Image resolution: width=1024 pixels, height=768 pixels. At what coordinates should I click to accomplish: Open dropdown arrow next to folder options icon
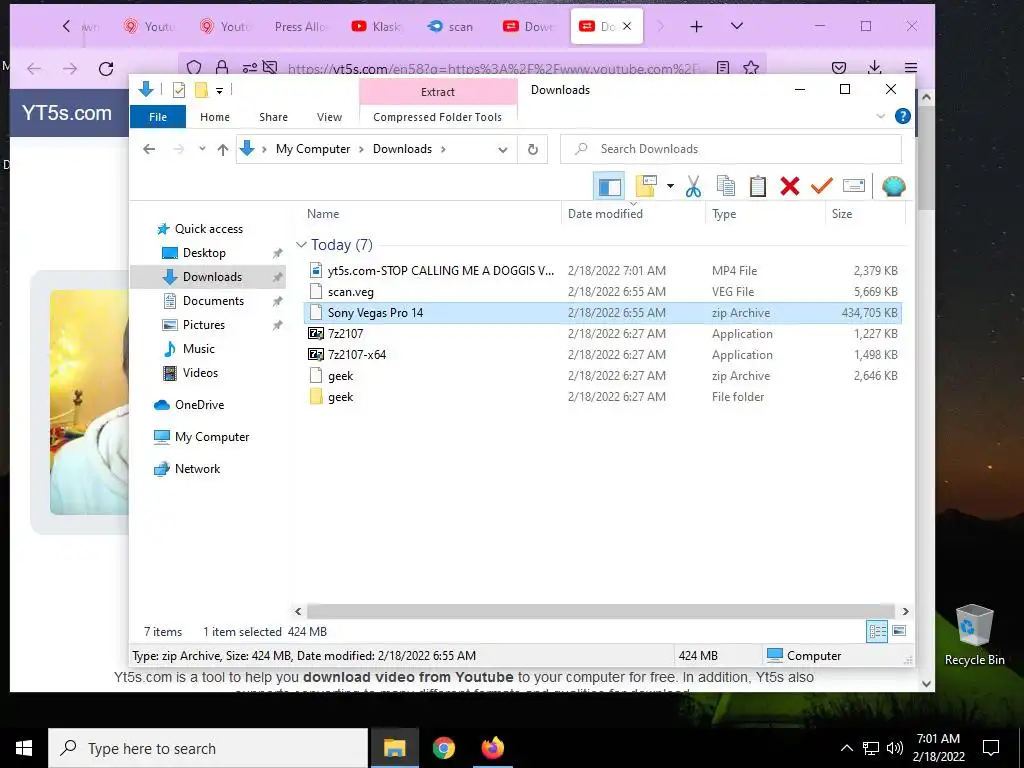[670, 187]
